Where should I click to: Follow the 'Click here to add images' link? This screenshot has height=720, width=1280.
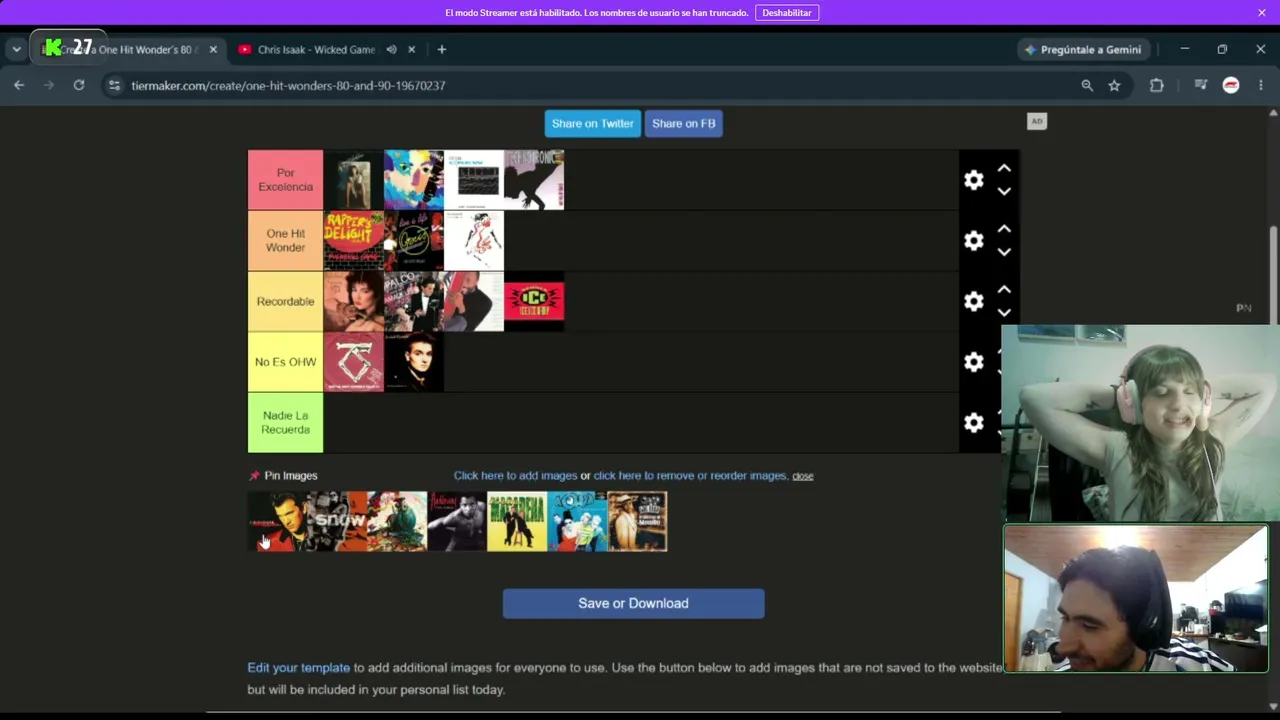(x=515, y=476)
